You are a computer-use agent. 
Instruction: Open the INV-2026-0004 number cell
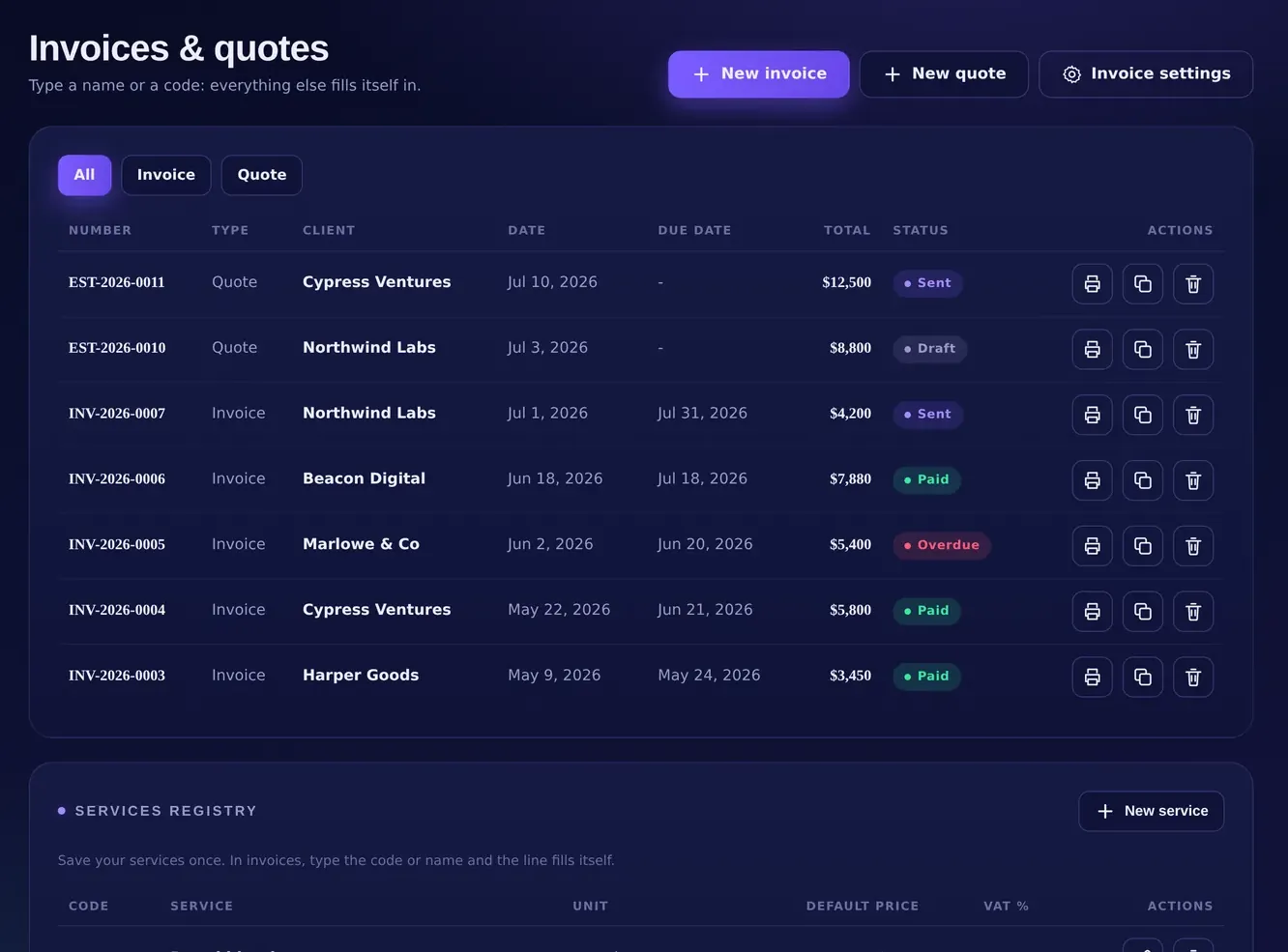(x=117, y=610)
